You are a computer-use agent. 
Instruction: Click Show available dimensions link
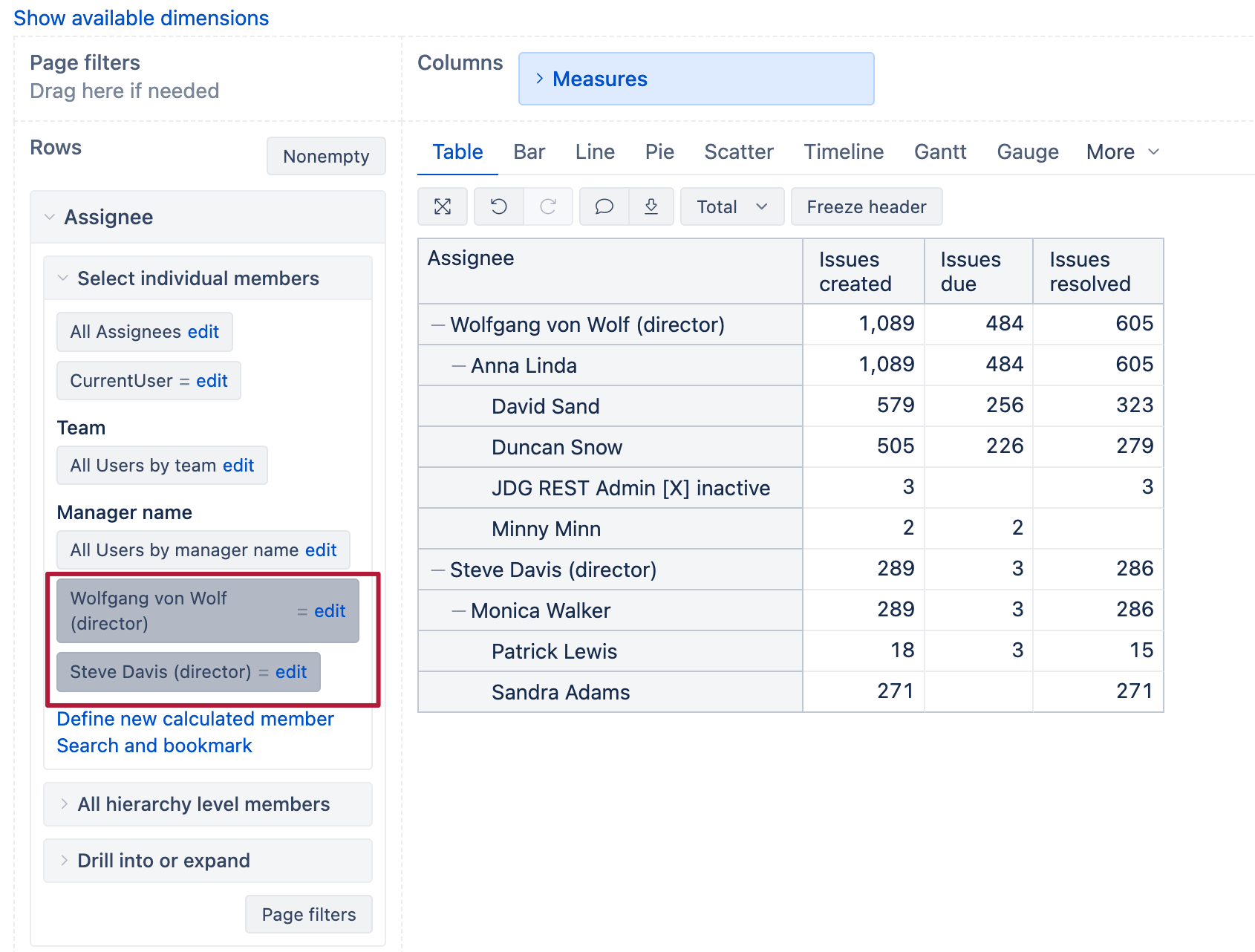[x=141, y=18]
